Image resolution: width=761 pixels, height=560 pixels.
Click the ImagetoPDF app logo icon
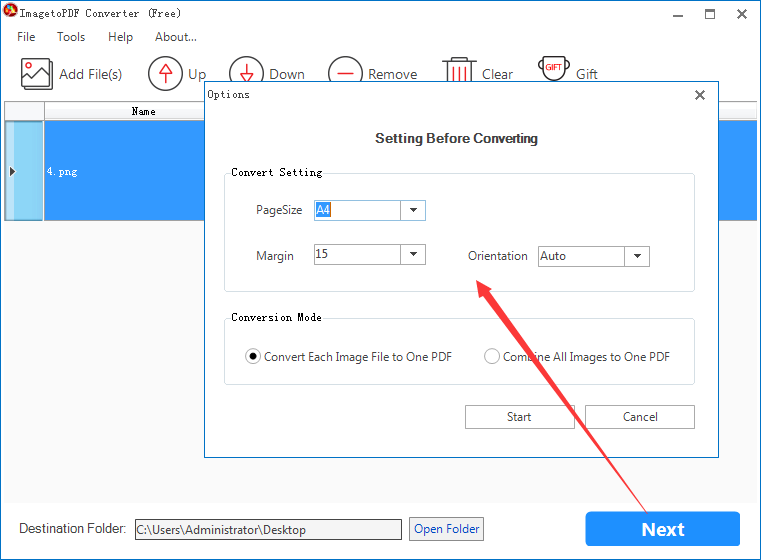(x=10, y=11)
